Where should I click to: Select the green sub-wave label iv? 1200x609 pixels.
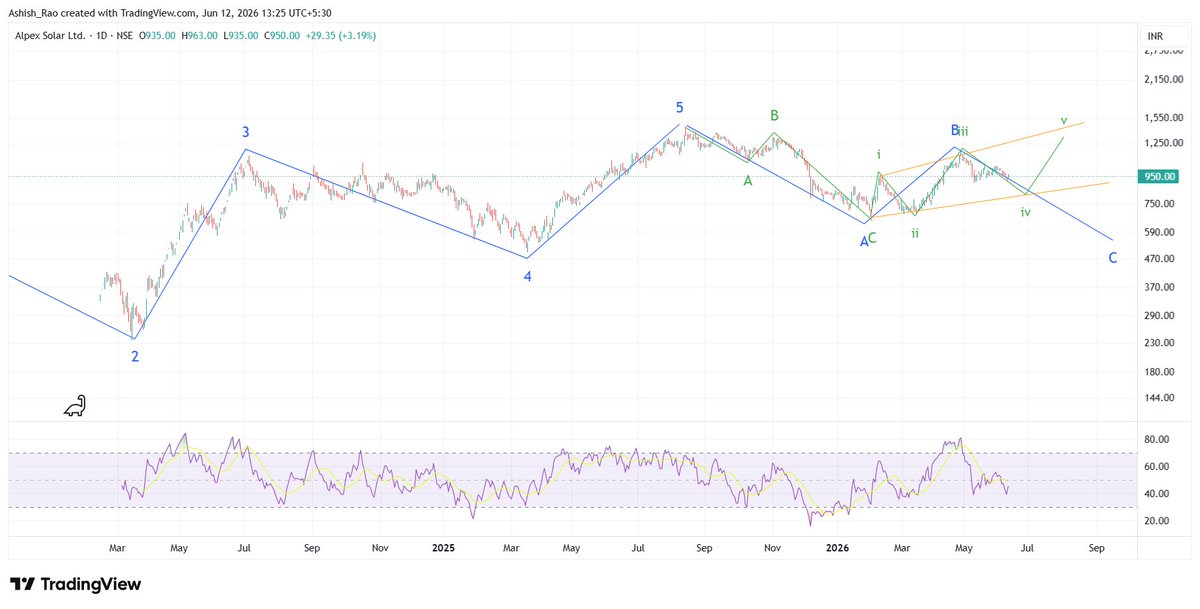[x=1026, y=212]
